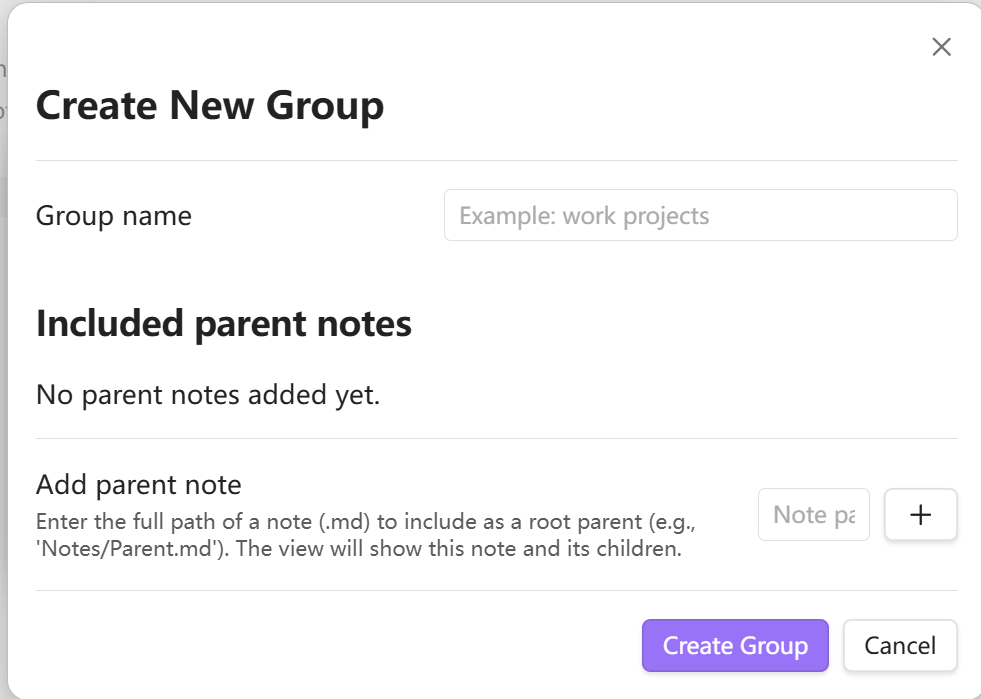The width and height of the screenshot is (981, 699).
Task: Click the 'Example: work projects' placeholder text
Action: click(584, 215)
